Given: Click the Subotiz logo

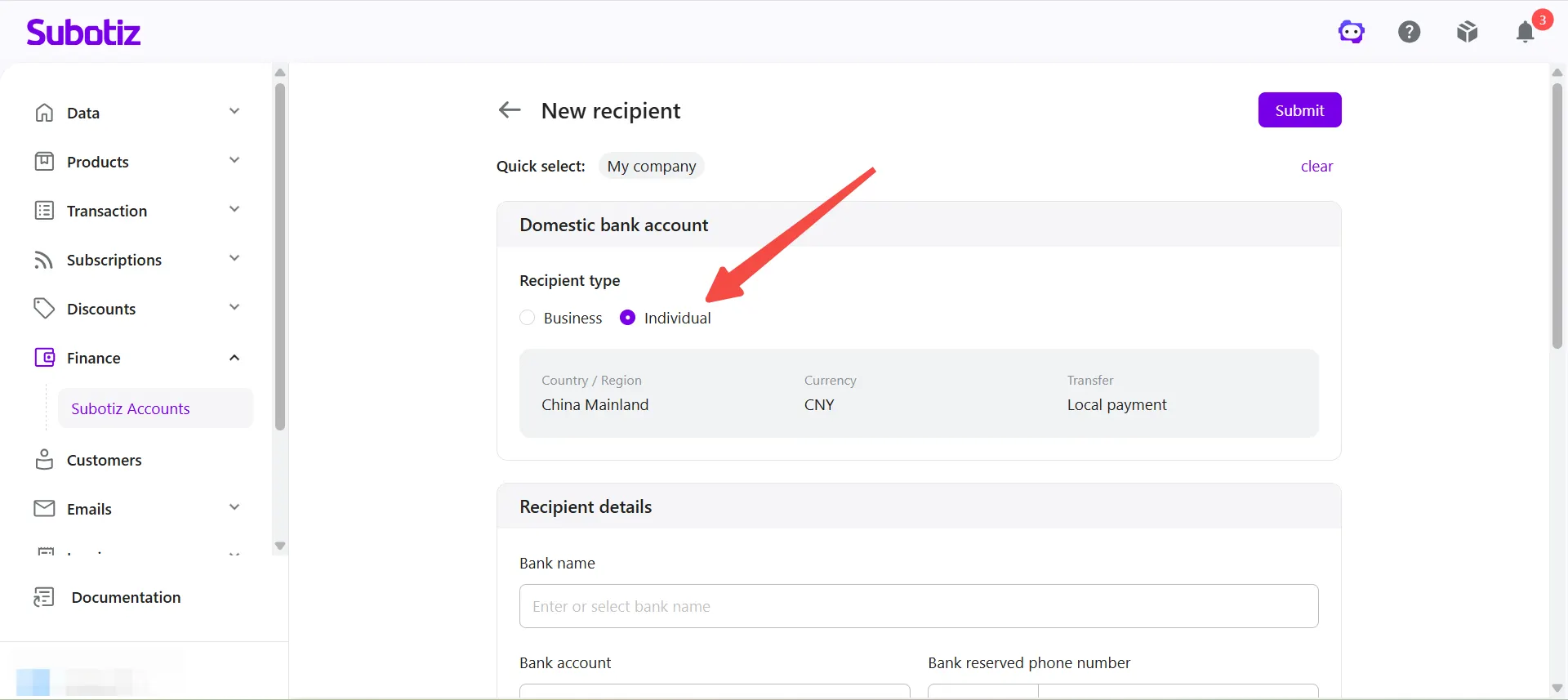Looking at the screenshot, I should point(83,32).
